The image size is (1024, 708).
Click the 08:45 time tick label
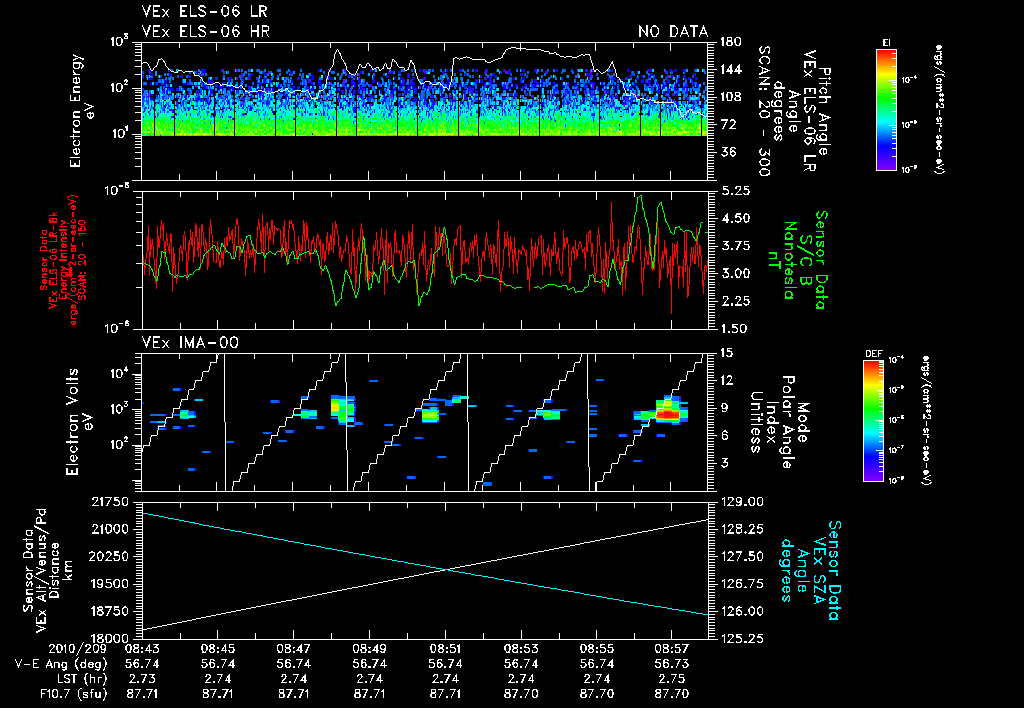(217, 650)
